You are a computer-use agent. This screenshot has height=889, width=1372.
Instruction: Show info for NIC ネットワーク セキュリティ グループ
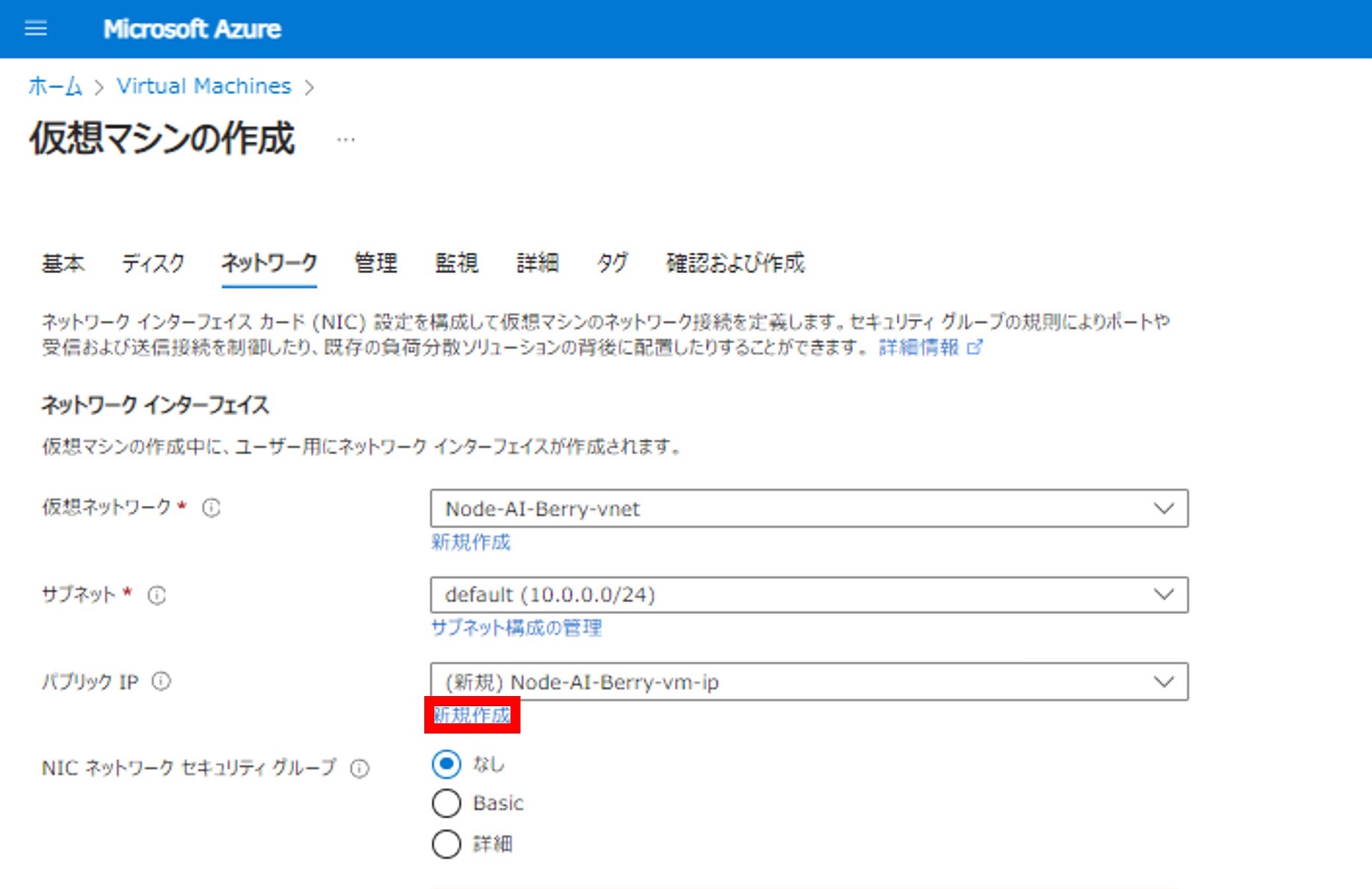point(360,768)
